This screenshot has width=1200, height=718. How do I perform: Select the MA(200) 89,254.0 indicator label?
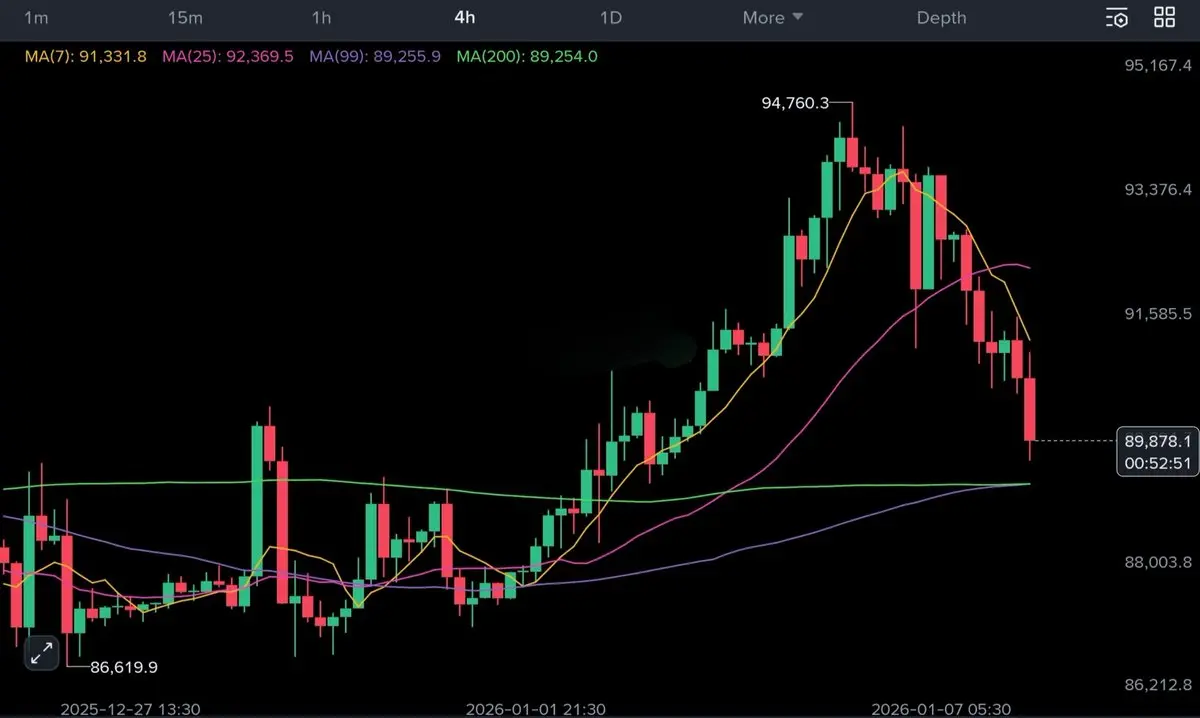coord(527,56)
